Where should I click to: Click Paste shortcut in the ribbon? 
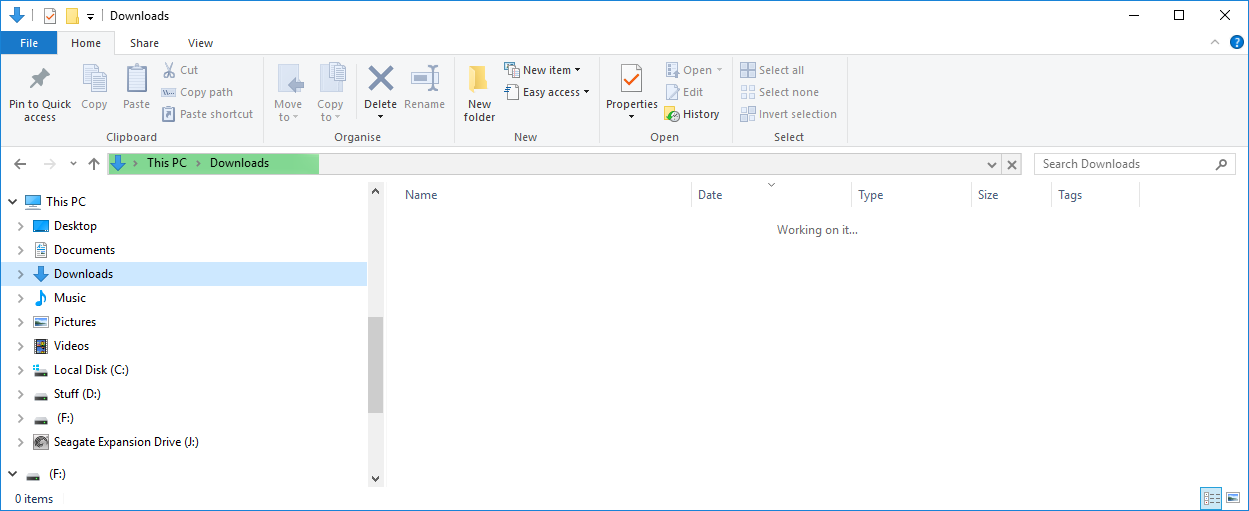coord(207,114)
